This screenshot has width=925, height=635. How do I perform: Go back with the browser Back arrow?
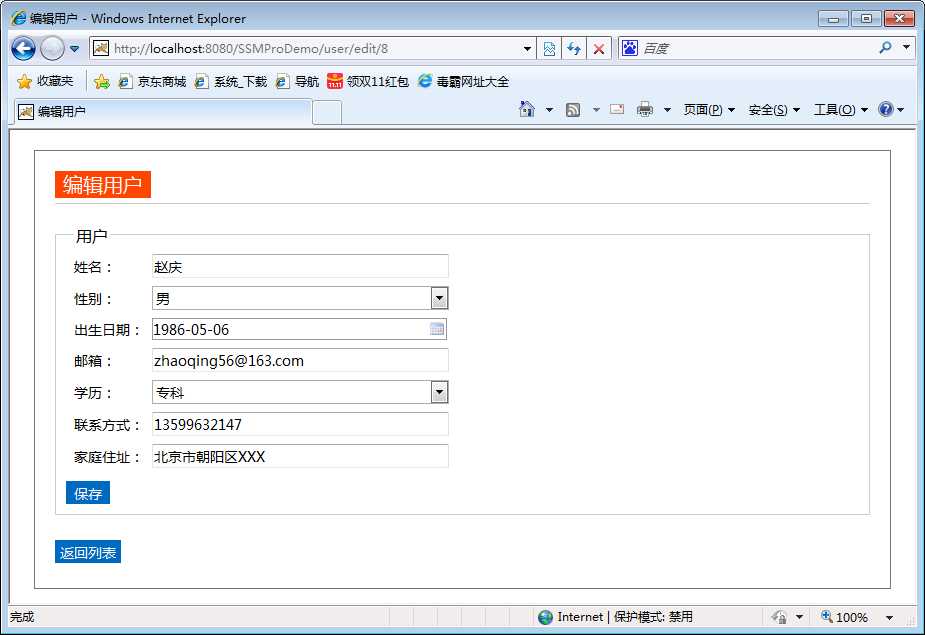[x=23, y=48]
